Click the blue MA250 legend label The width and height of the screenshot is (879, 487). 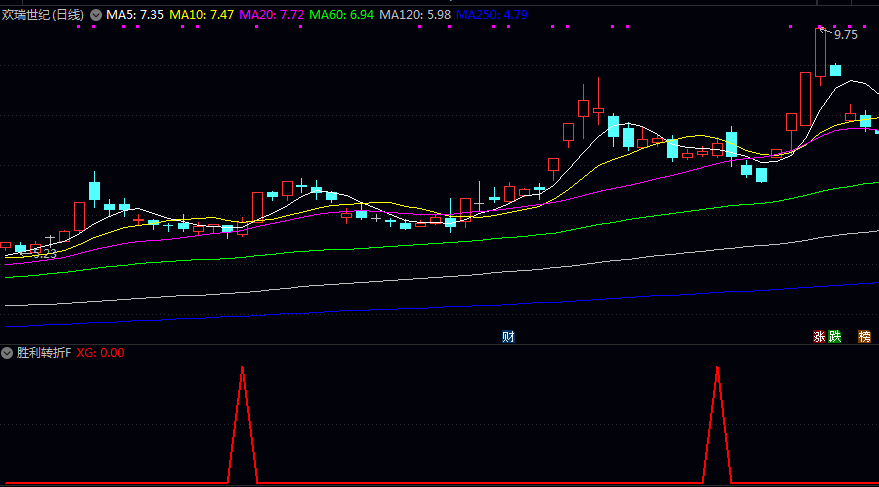(x=490, y=16)
